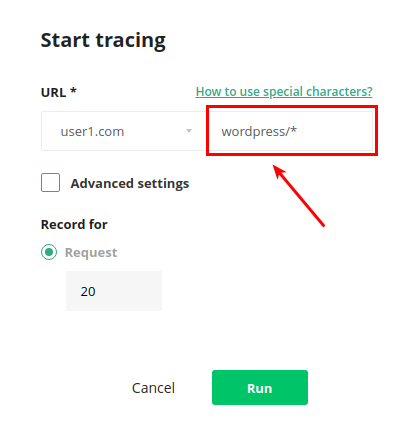The width and height of the screenshot is (413, 434).
Task: Expand the user1.com domain dropdown
Action: click(123, 131)
